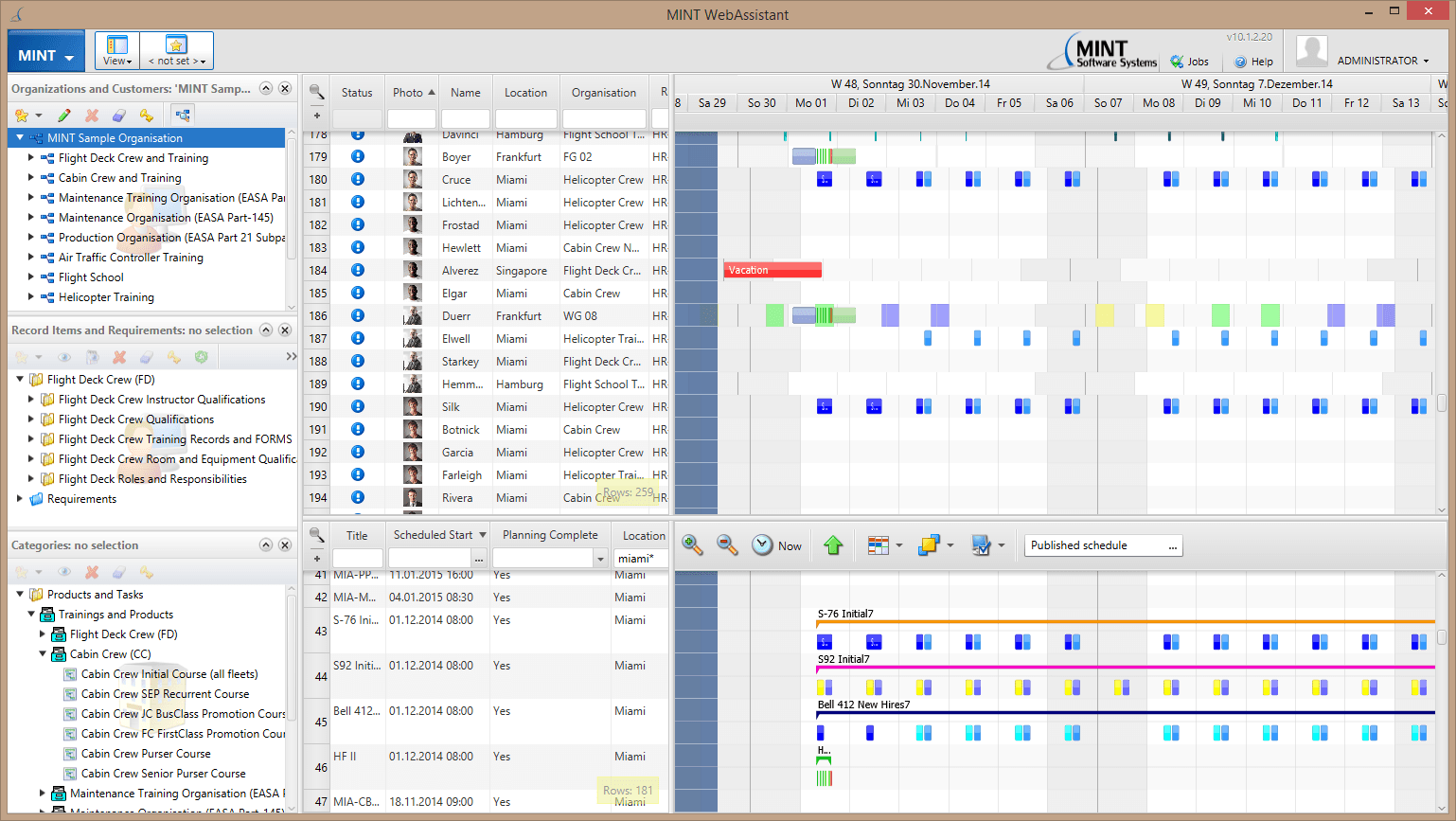Click the zoom in magnifier in schedule toolbar
The image size is (1456, 821).
(692, 545)
